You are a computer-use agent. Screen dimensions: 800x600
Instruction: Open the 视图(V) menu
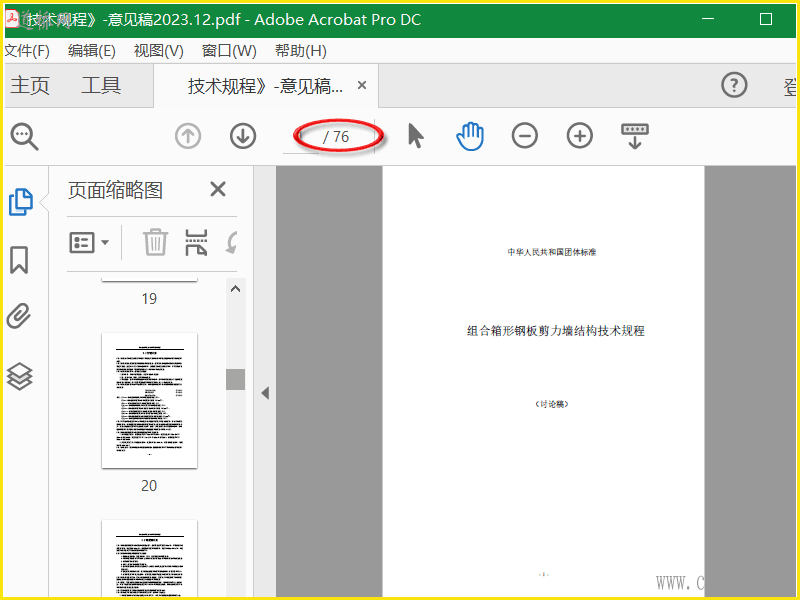[x=159, y=51]
